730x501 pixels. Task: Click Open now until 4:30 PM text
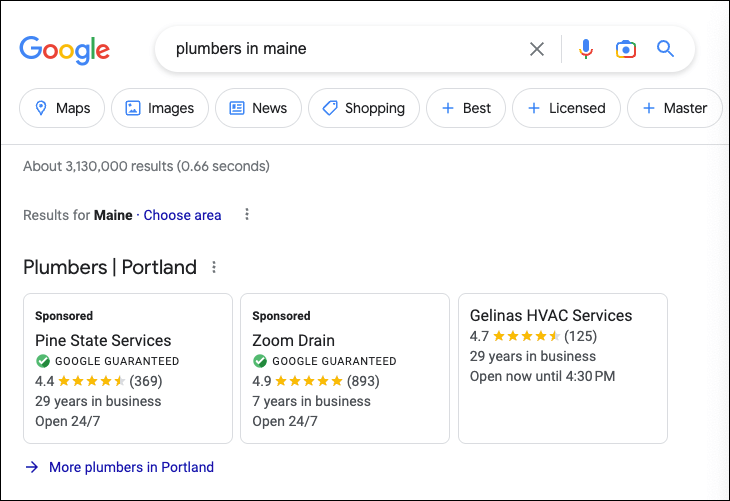pyautogui.click(x=542, y=376)
